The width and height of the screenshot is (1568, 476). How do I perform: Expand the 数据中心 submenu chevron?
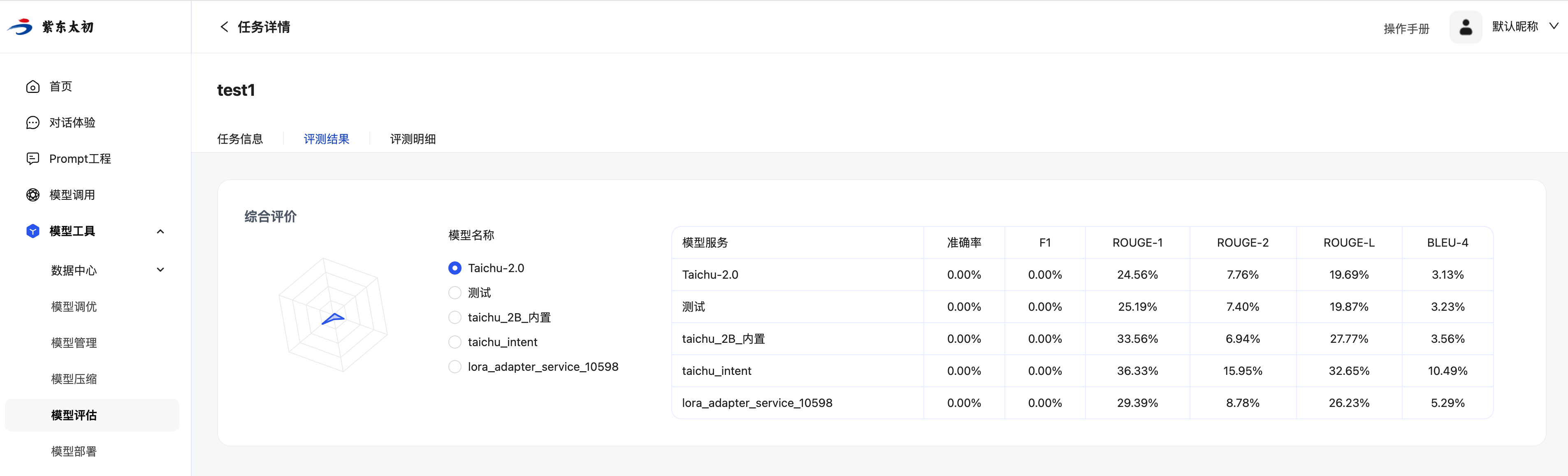click(x=160, y=270)
